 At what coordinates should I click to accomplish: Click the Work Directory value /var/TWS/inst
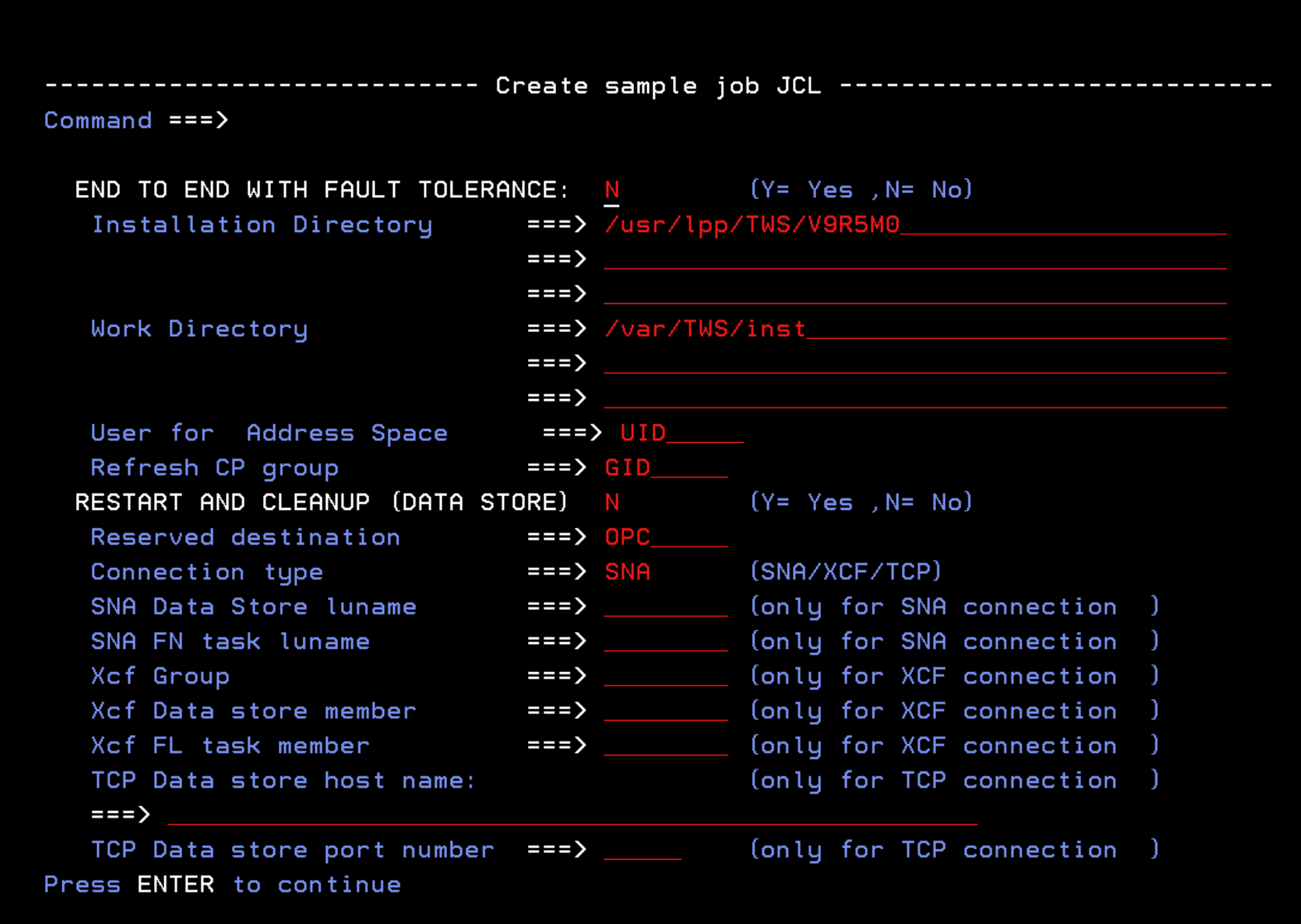(x=705, y=329)
